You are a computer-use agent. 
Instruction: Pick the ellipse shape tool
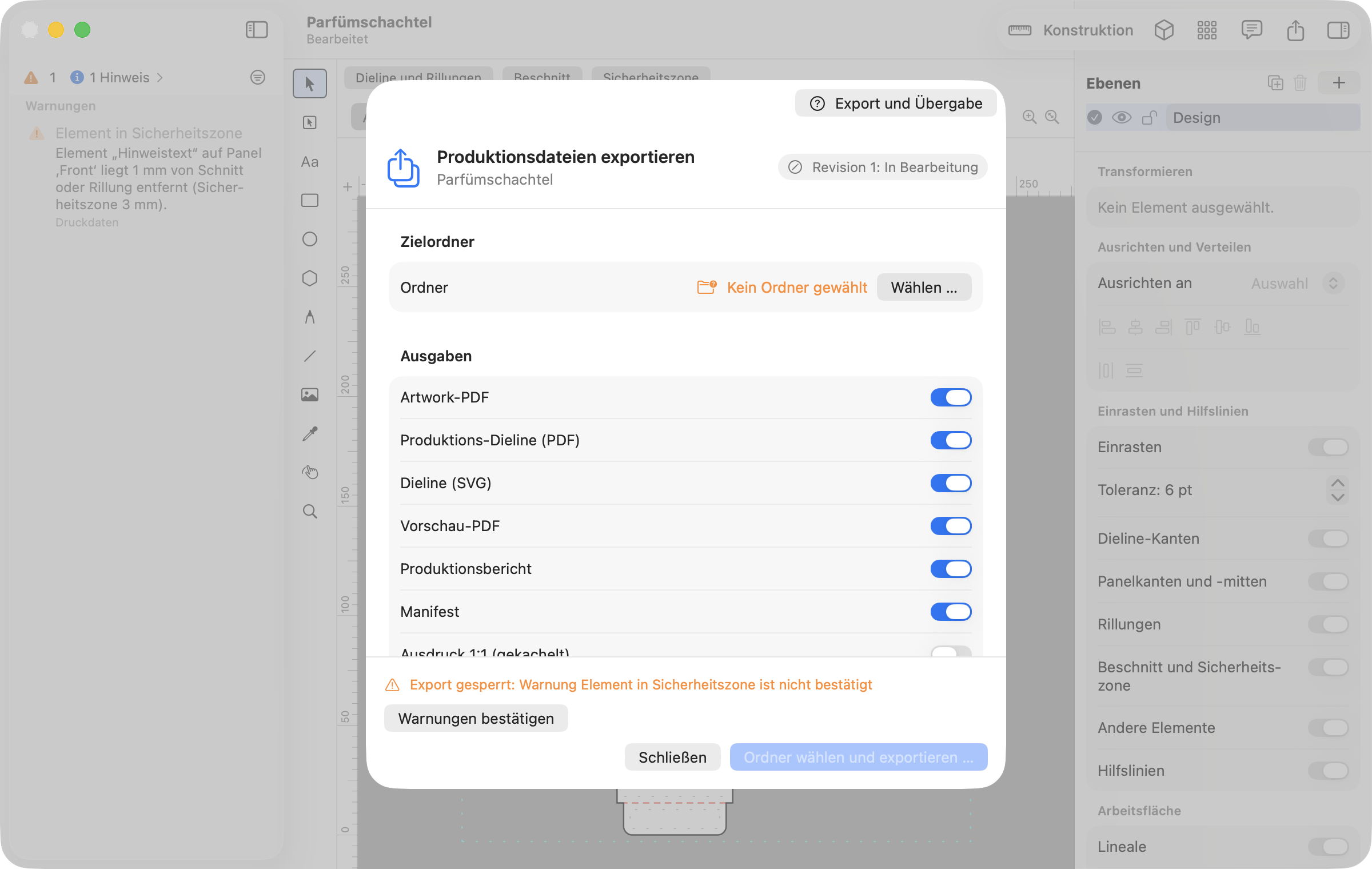310,239
